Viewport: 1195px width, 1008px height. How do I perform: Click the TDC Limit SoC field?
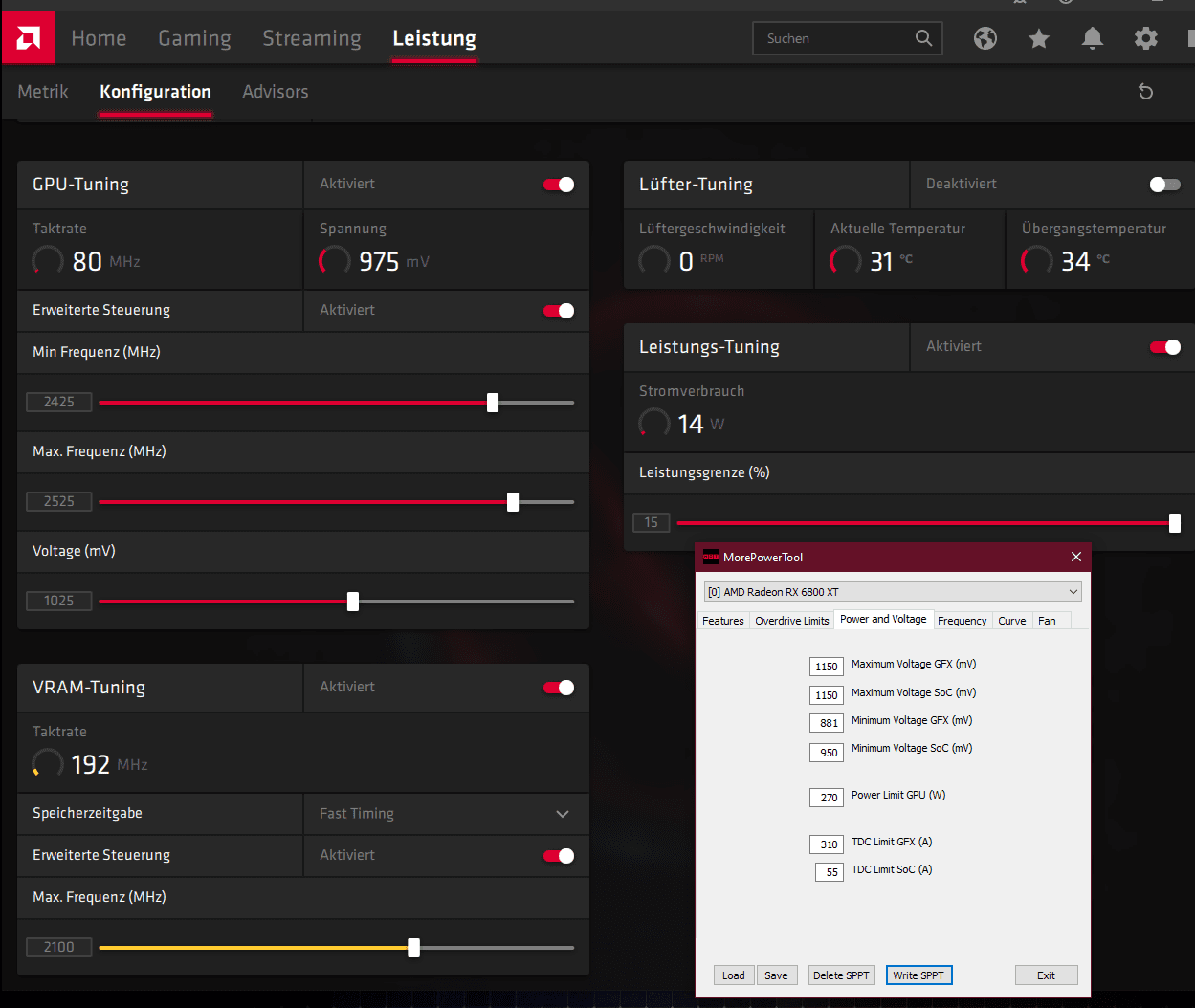830,872
